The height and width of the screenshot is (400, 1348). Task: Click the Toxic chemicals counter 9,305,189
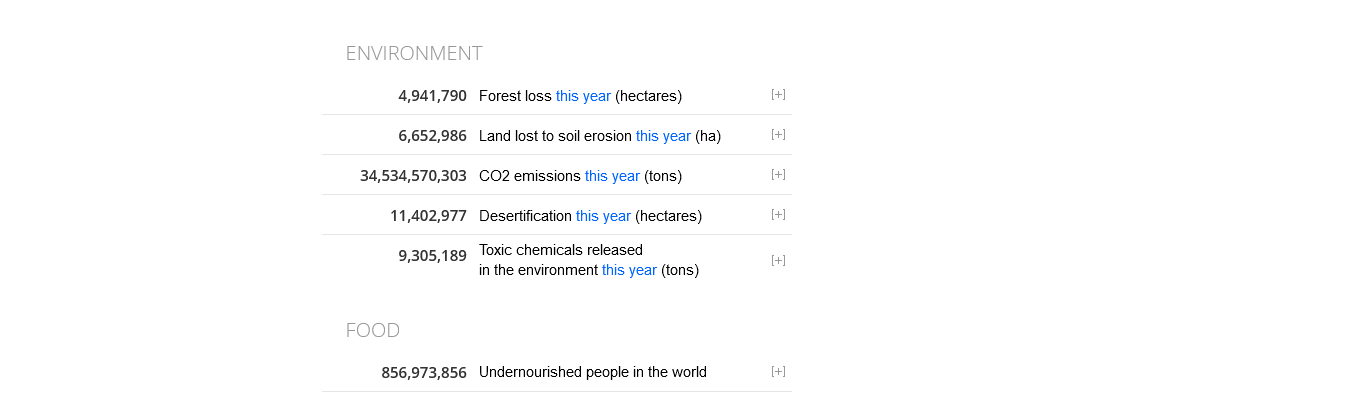[432, 256]
